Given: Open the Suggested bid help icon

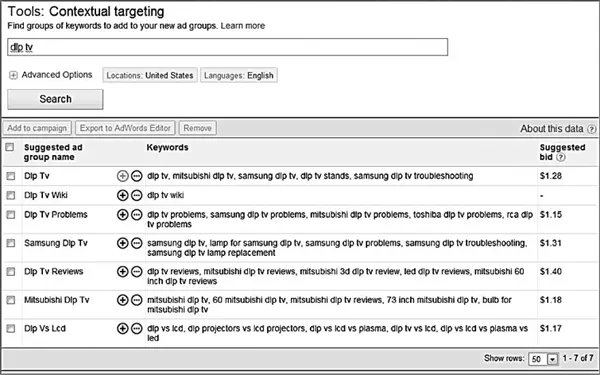Looking at the screenshot, I should (561, 157).
